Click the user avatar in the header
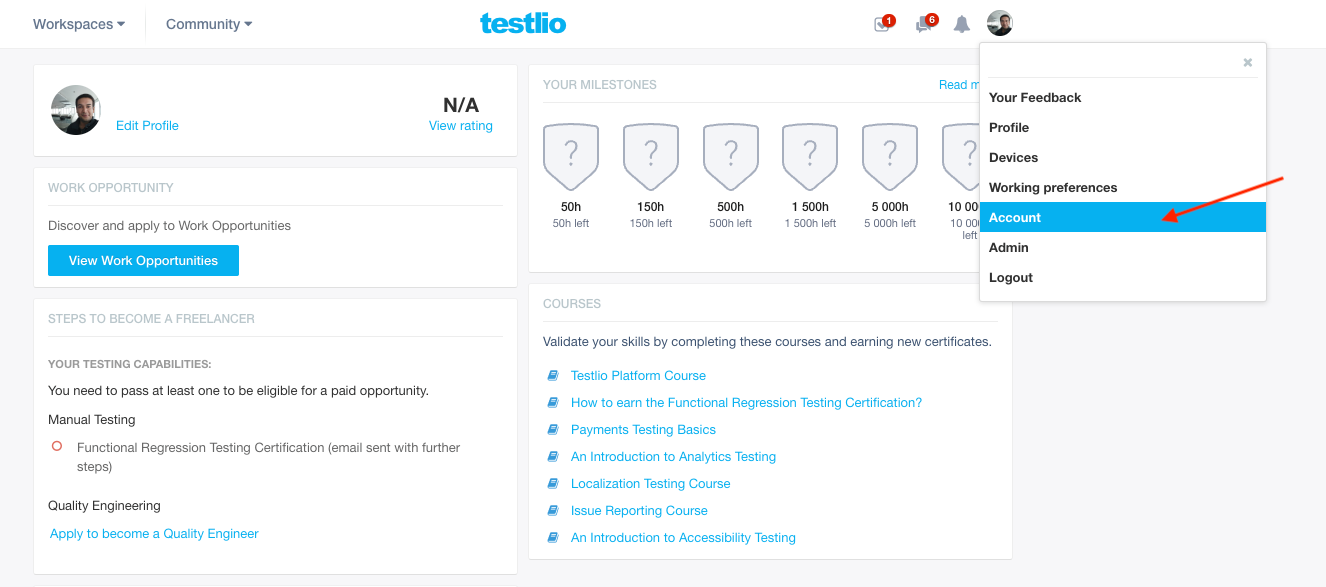The image size is (1326, 587). (x=999, y=23)
